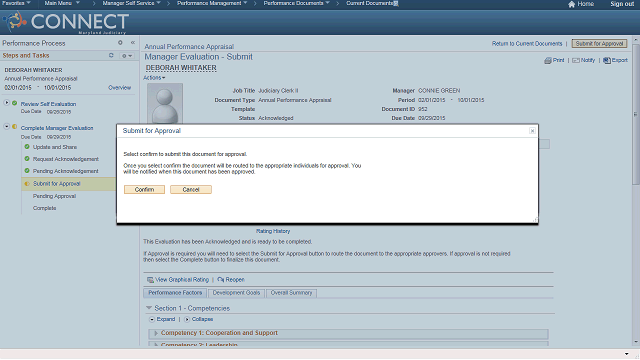Click the Reopen icon

point(221,280)
